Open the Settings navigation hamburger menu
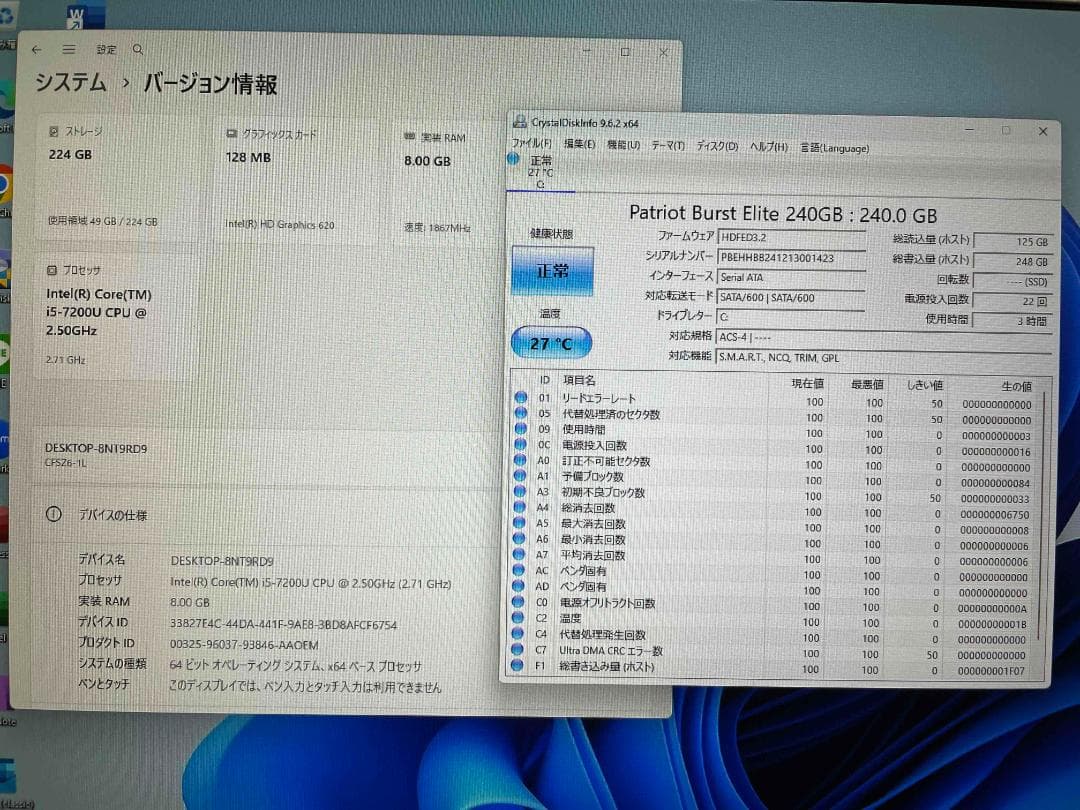 click(68, 49)
